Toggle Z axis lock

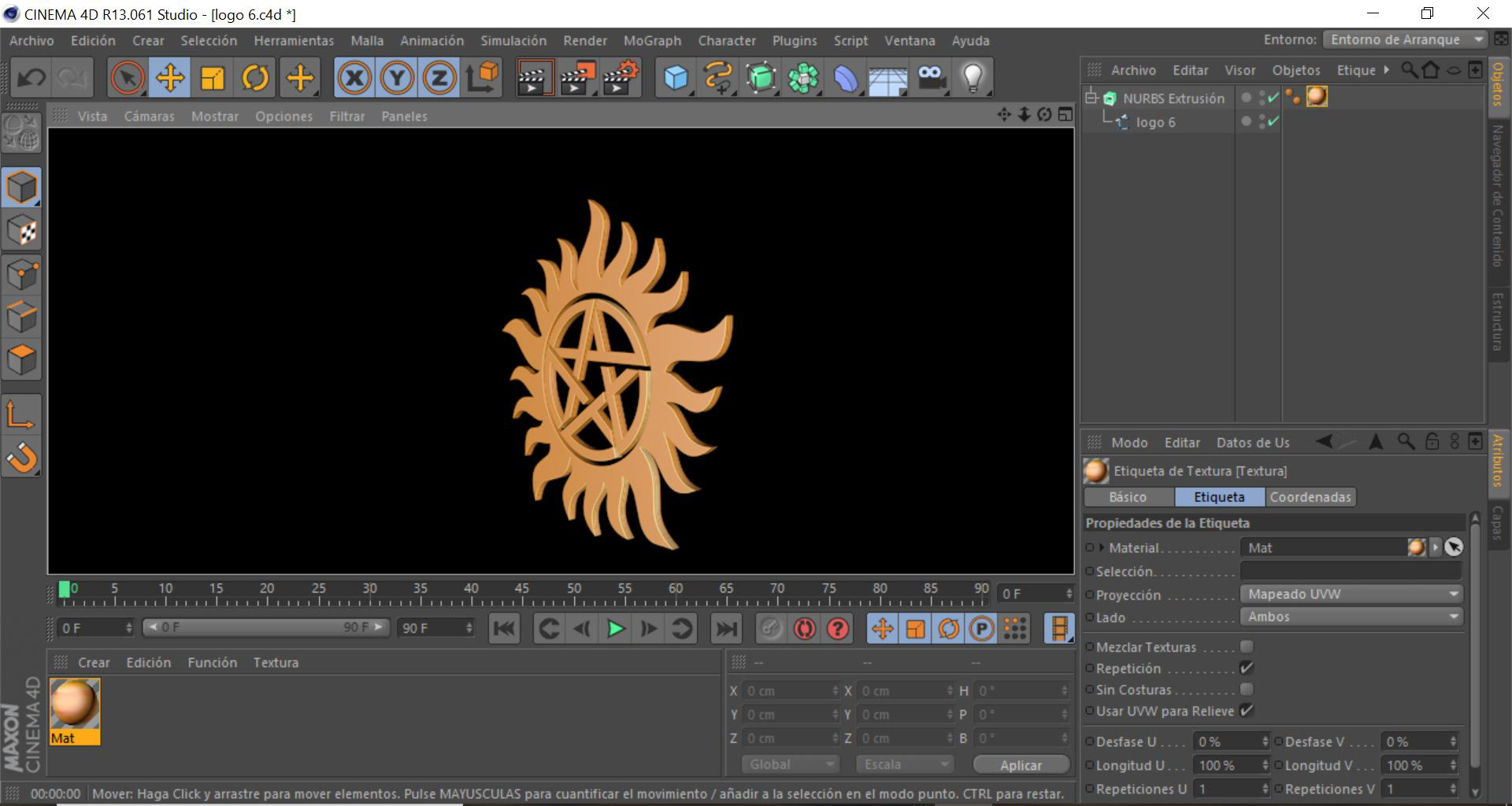tap(439, 77)
